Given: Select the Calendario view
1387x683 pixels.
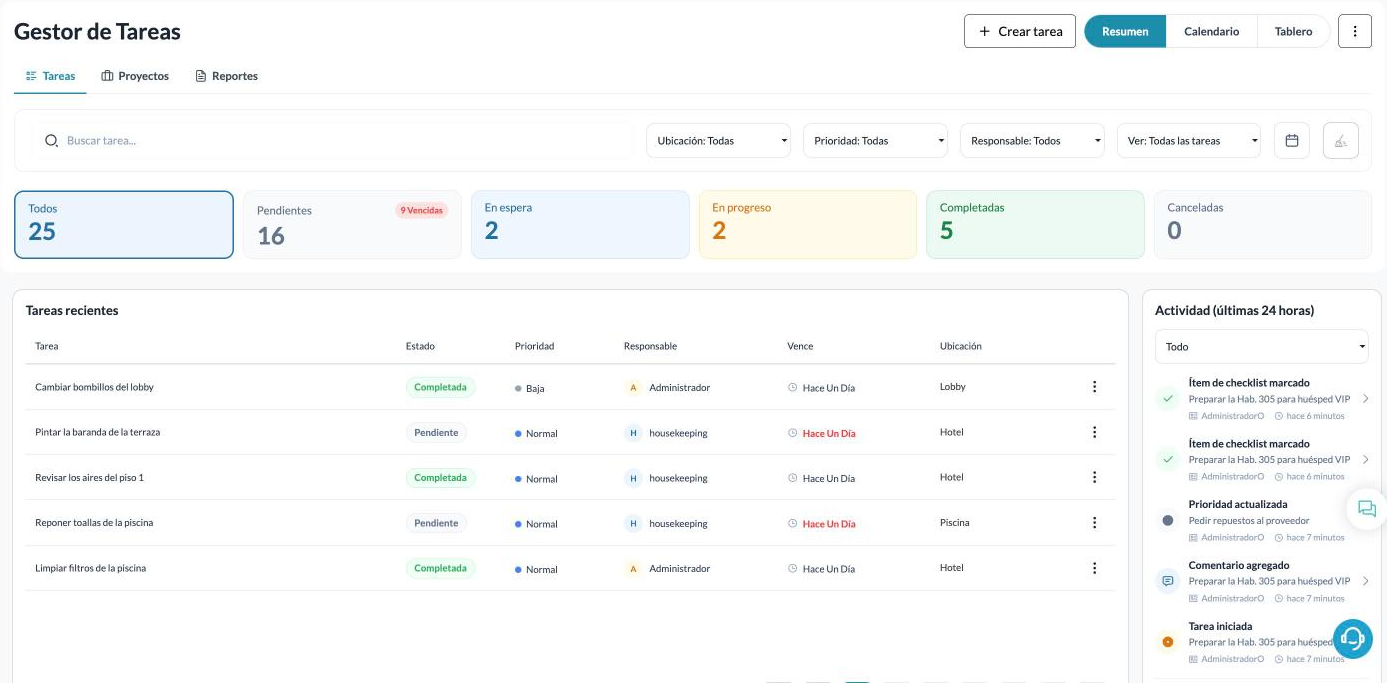Looking at the screenshot, I should [x=1212, y=31].
